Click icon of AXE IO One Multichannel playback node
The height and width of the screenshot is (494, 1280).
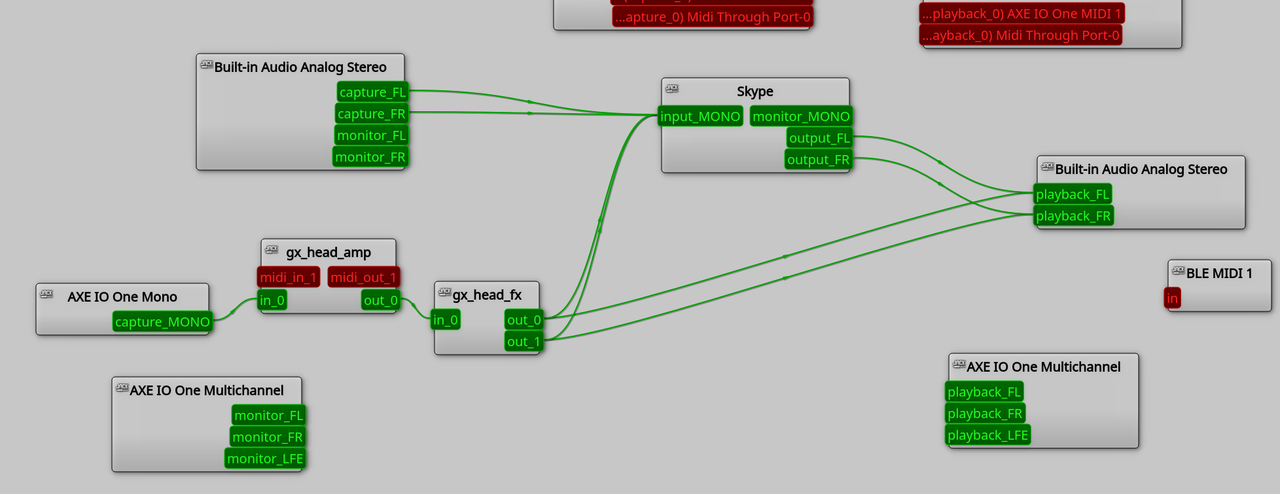959,366
